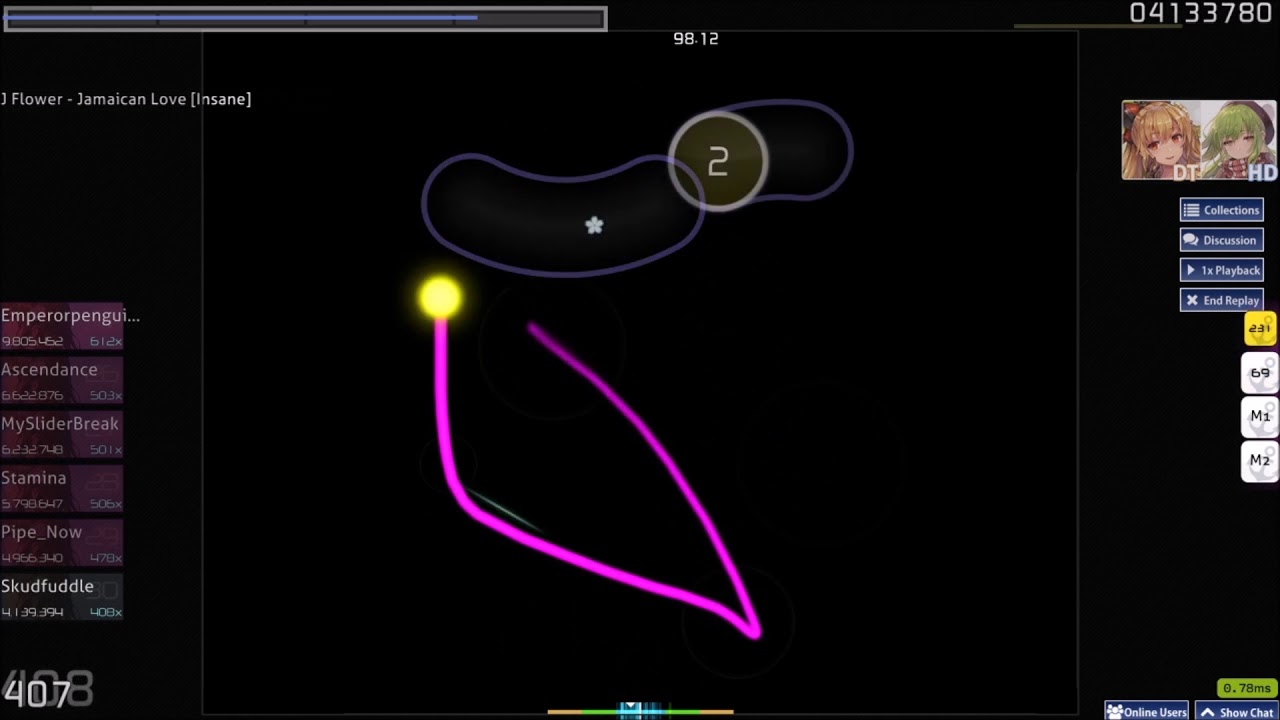Click the Discussion speech bubble icon

click(x=1191, y=240)
